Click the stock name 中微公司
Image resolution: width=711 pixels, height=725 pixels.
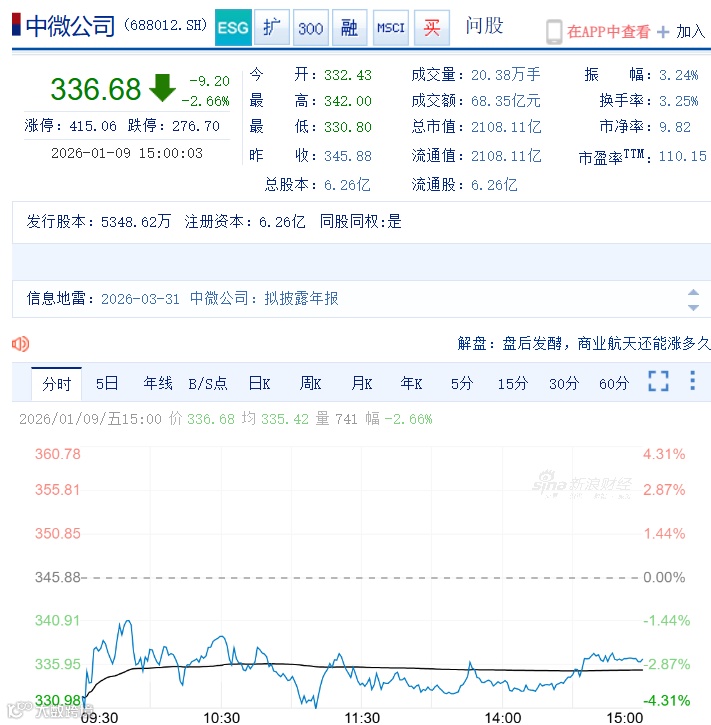(x=70, y=25)
